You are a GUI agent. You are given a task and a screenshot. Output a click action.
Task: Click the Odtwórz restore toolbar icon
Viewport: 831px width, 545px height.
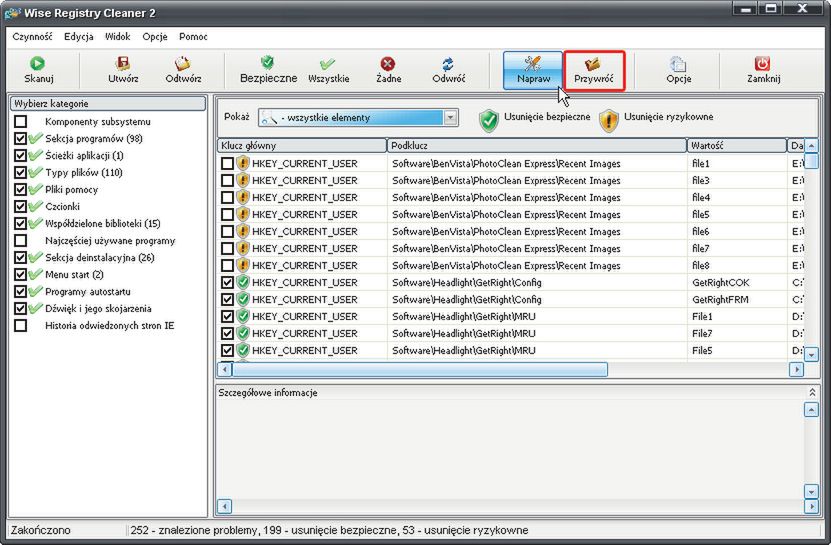(183, 64)
